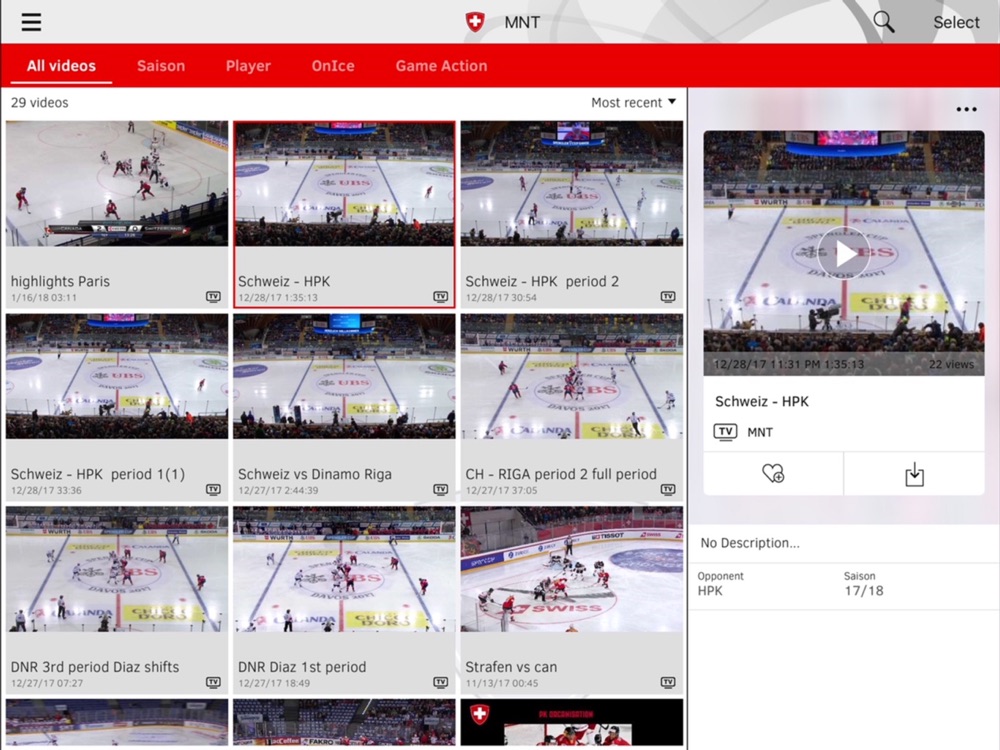Tap the 22 views label on preview
This screenshot has width=1000, height=750.
(951, 364)
